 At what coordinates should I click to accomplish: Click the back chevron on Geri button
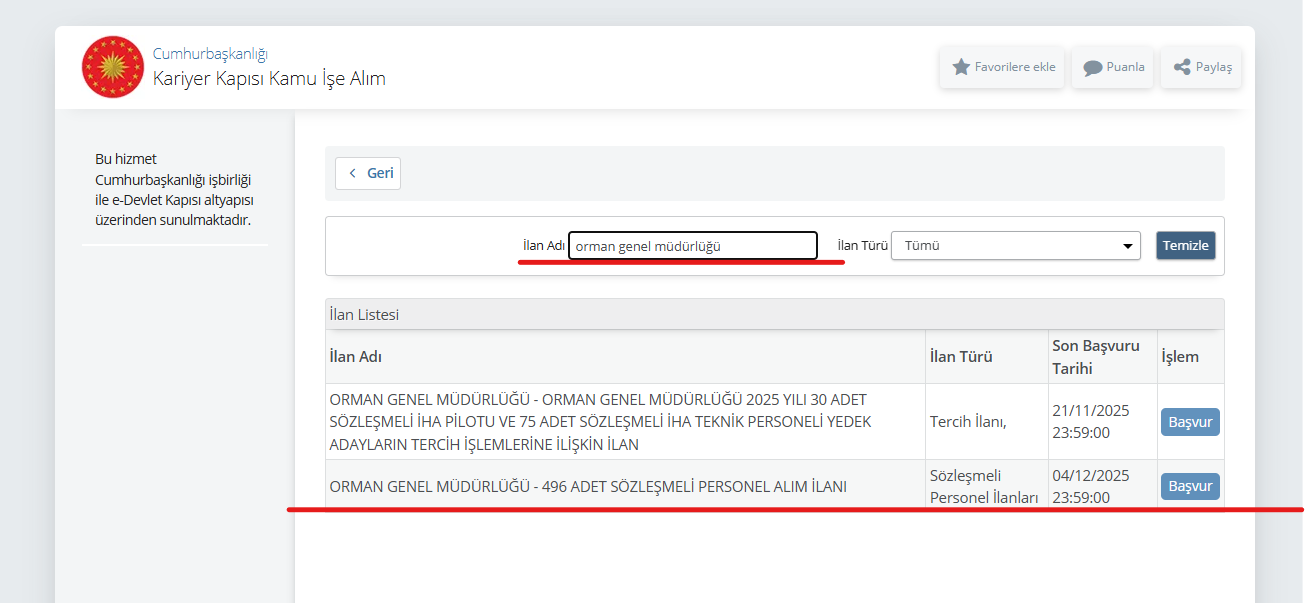tap(352, 173)
